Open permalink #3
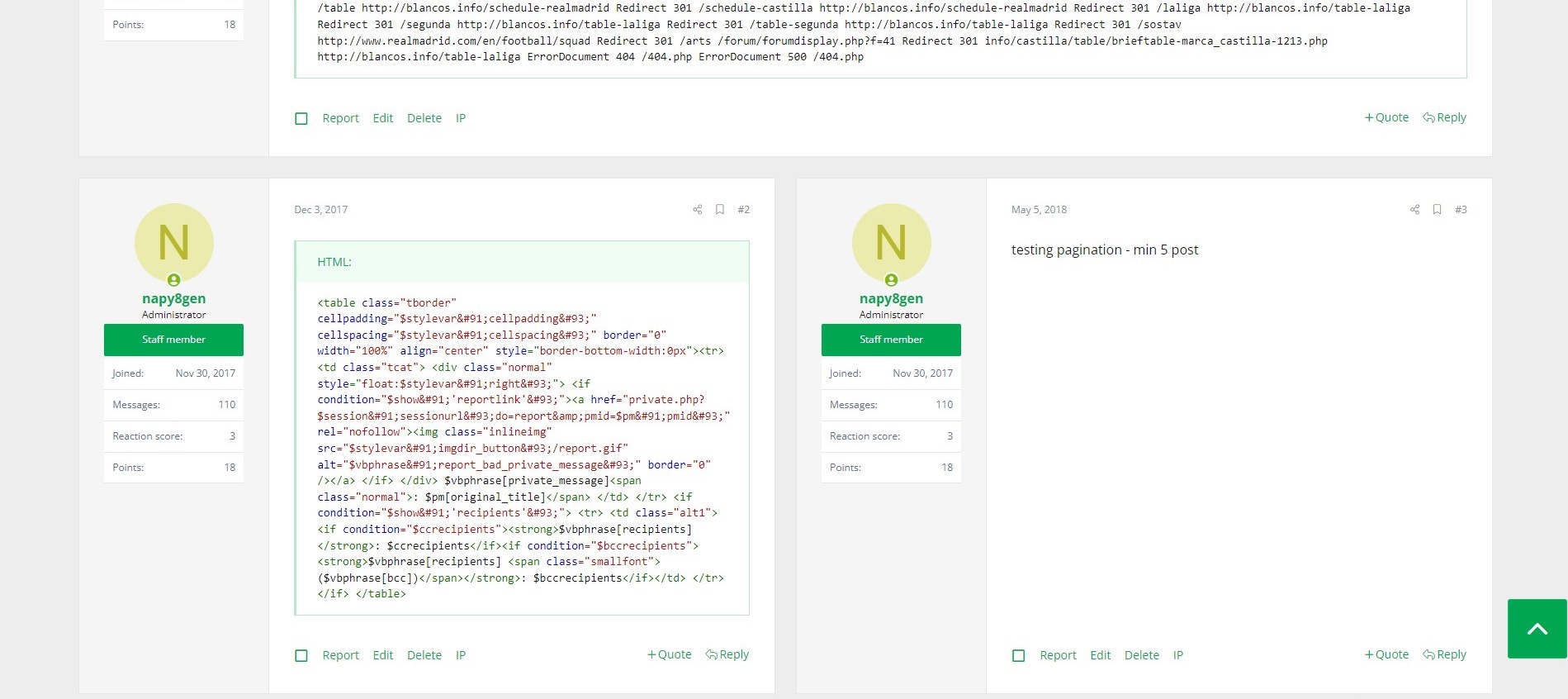This screenshot has width=1568, height=699. [x=1461, y=210]
